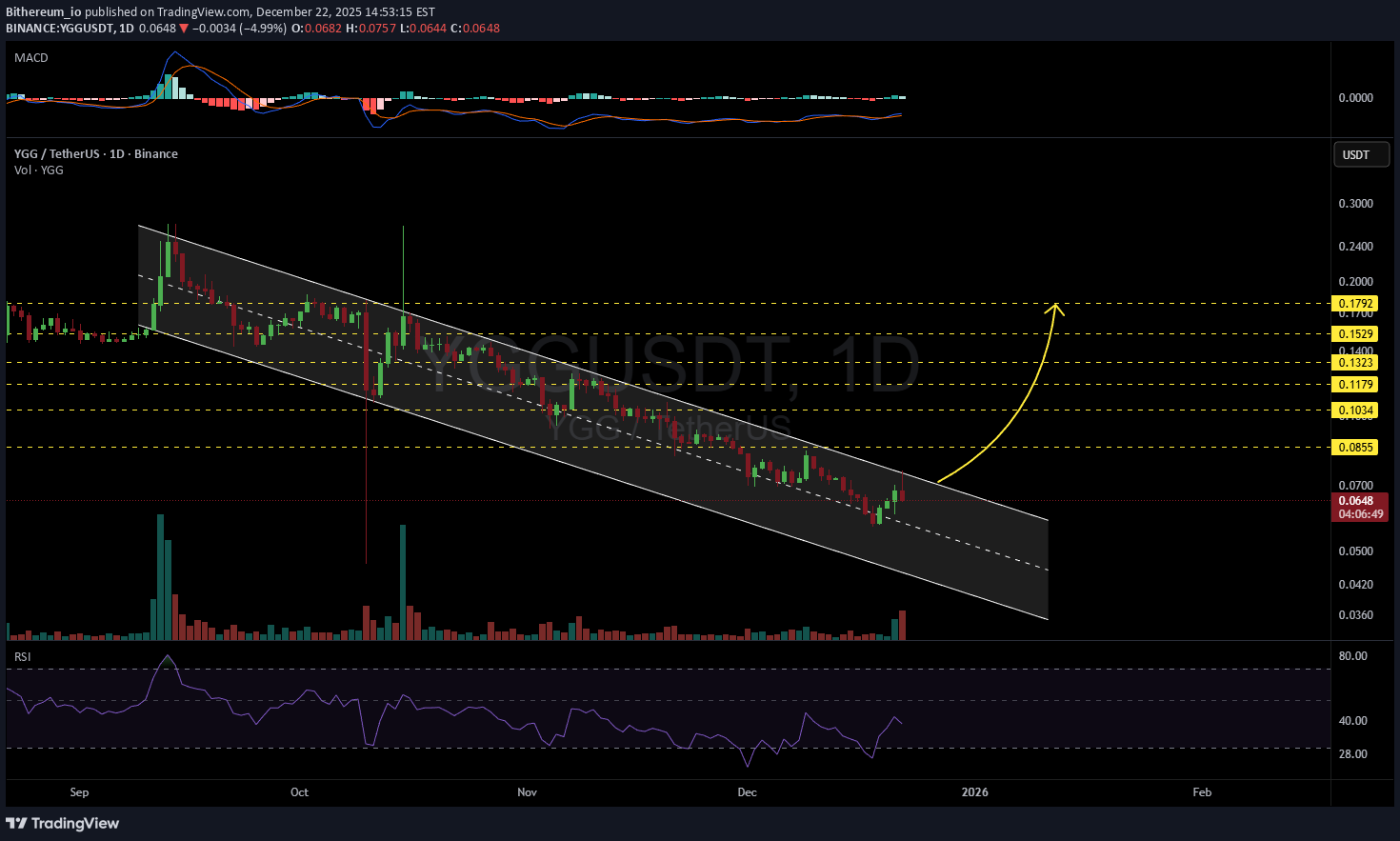Expand the RSI indicator legend
The height and width of the screenshot is (841, 1400).
[22, 657]
